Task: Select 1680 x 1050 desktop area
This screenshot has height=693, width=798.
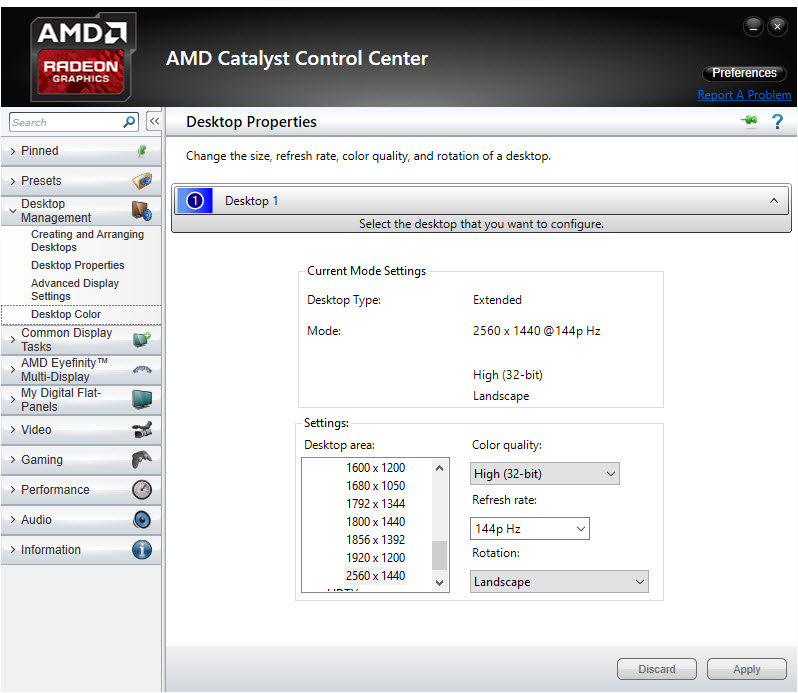Action: point(376,486)
